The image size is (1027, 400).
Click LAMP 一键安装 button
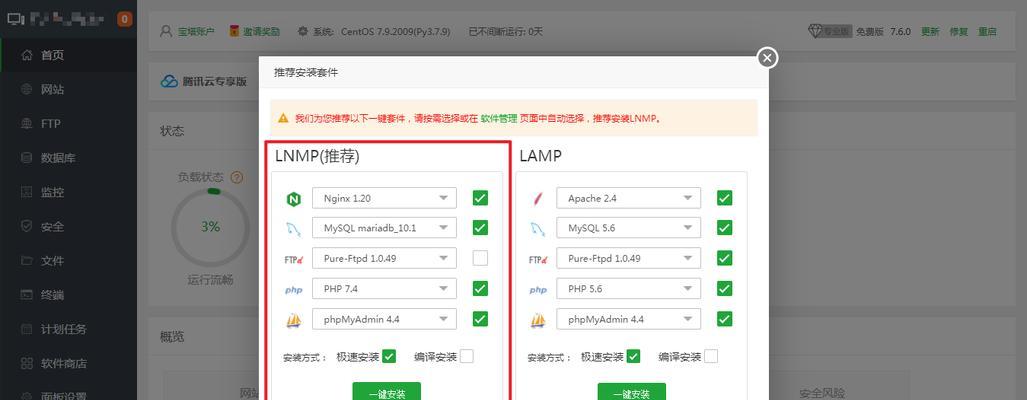tap(631, 391)
